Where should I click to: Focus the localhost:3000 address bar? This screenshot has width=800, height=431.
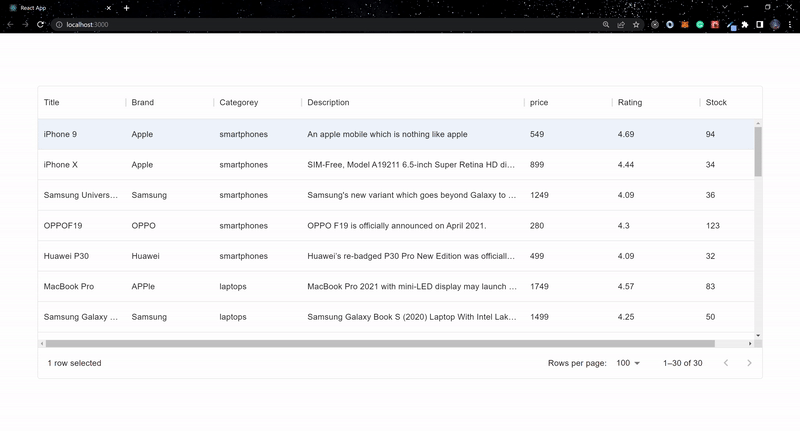click(327, 24)
